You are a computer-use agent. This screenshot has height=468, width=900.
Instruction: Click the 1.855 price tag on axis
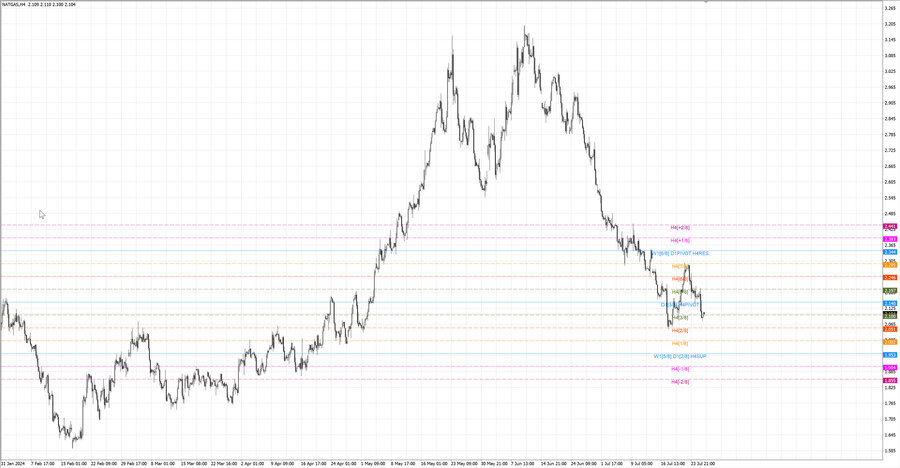coord(890,381)
